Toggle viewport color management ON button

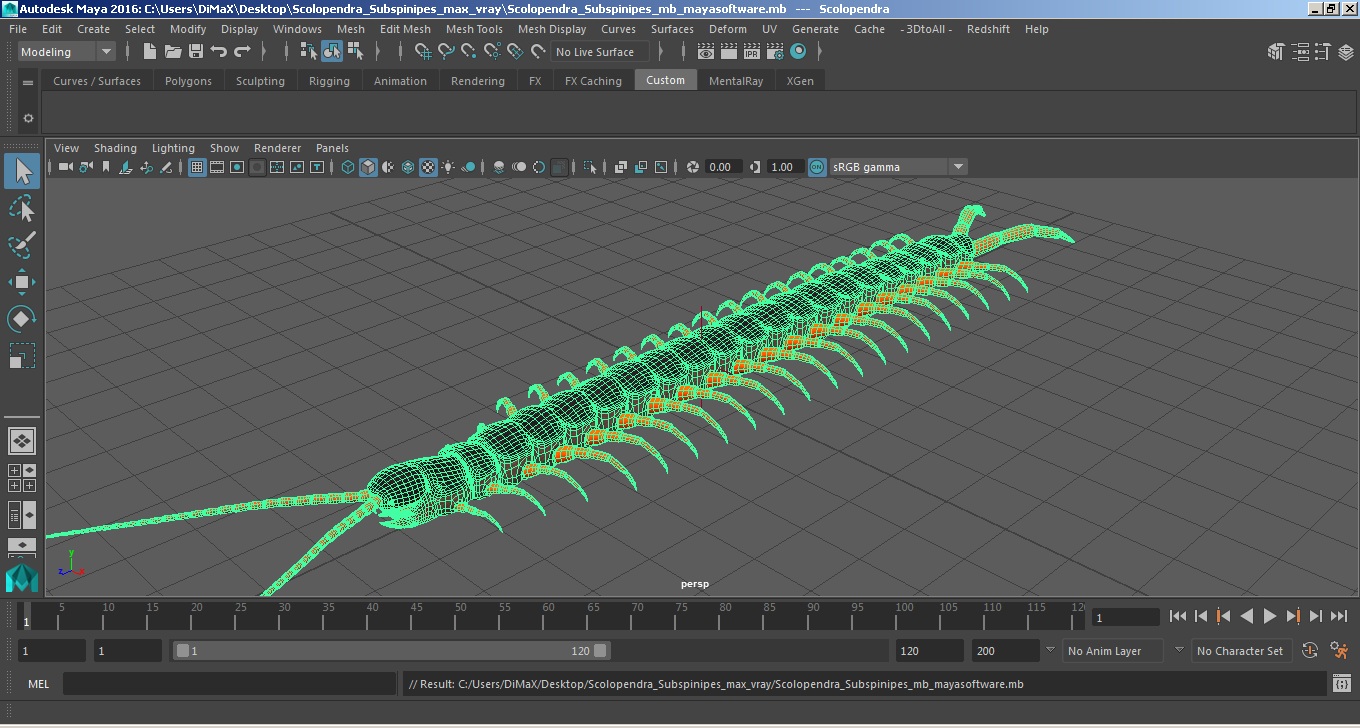point(817,167)
